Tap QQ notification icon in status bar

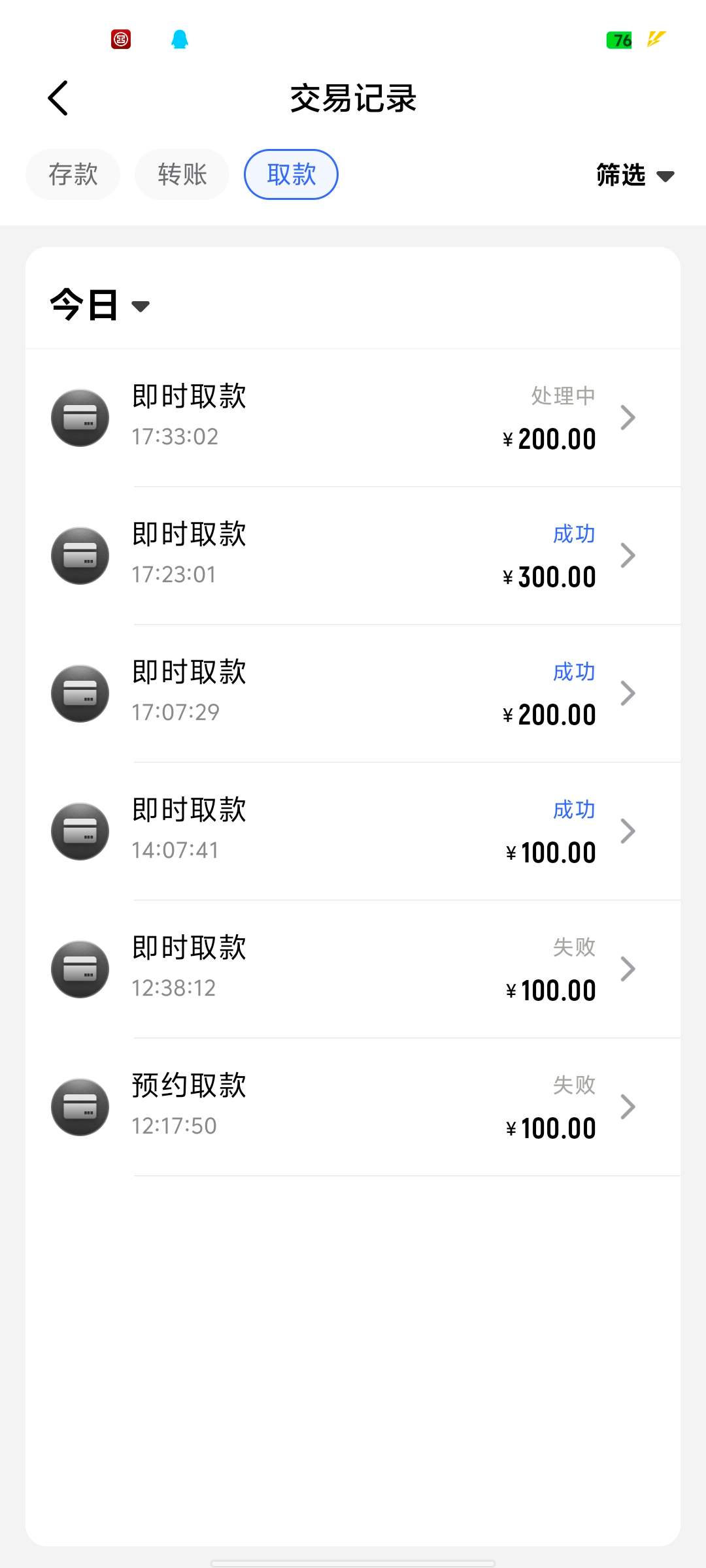(180, 40)
